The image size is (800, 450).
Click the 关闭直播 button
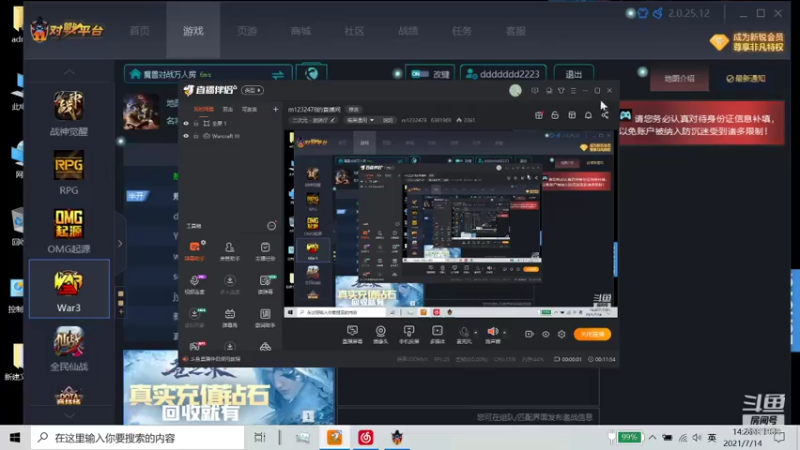click(x=592, y=334)
